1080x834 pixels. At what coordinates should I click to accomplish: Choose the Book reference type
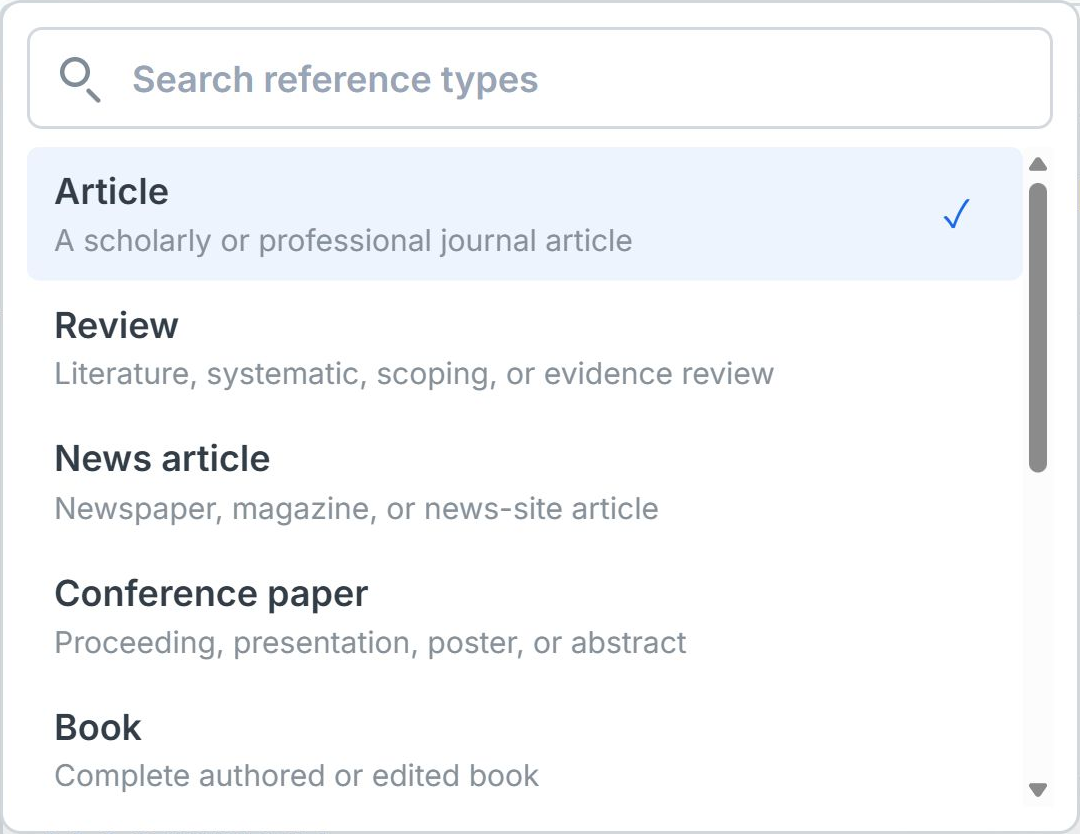pyautogui.click(x=524, y=751)
